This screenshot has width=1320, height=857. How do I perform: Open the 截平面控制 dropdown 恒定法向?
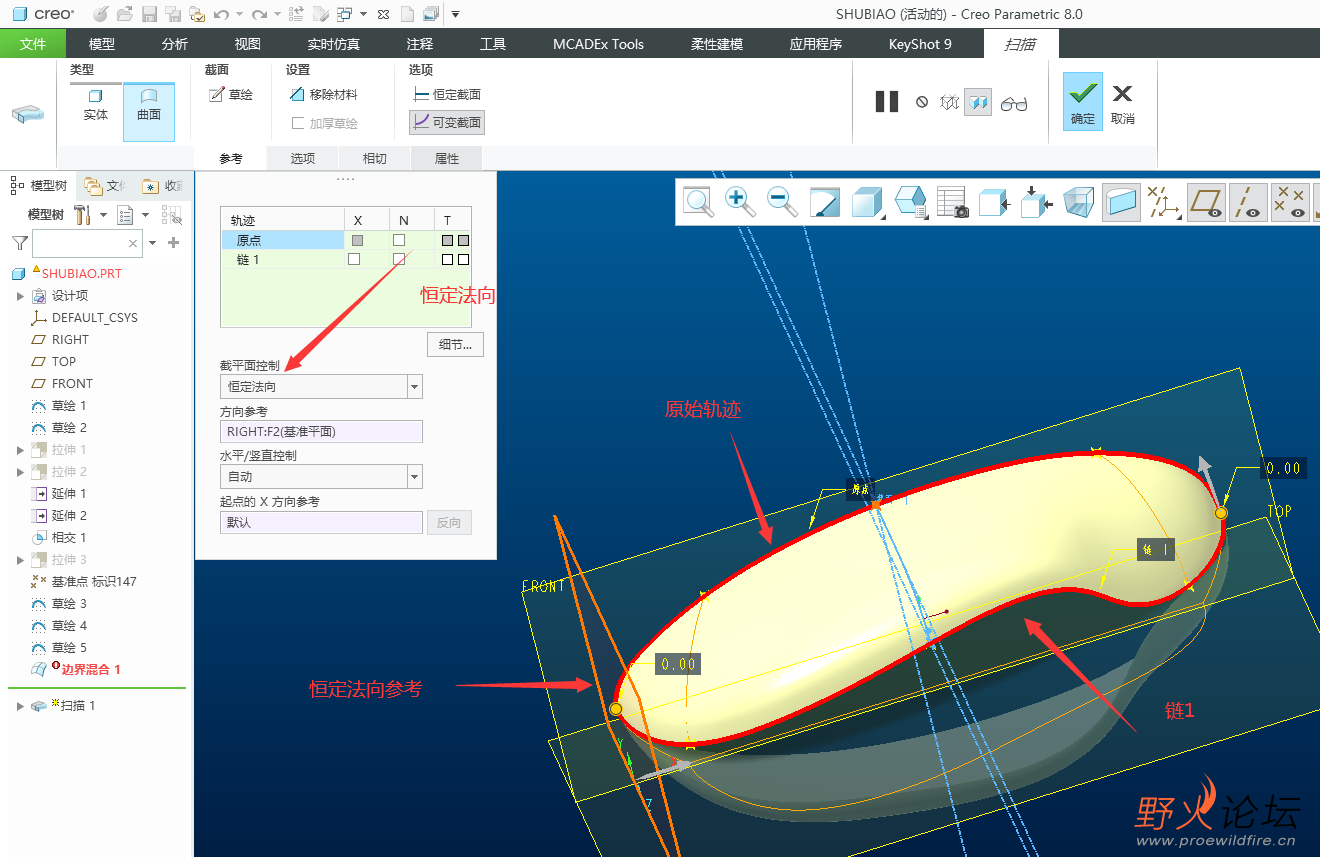(x=321, y=386)
